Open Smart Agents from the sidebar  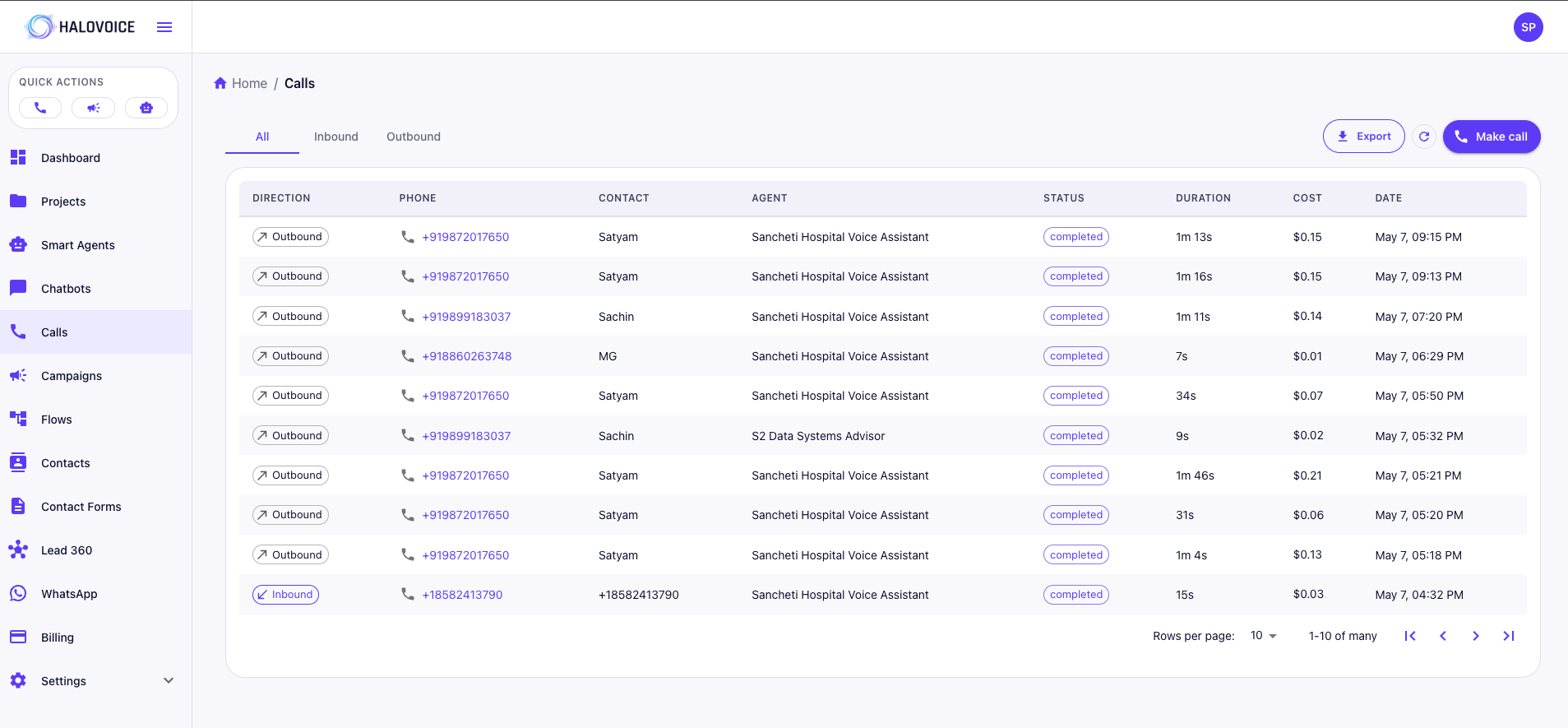coord(95,245)
